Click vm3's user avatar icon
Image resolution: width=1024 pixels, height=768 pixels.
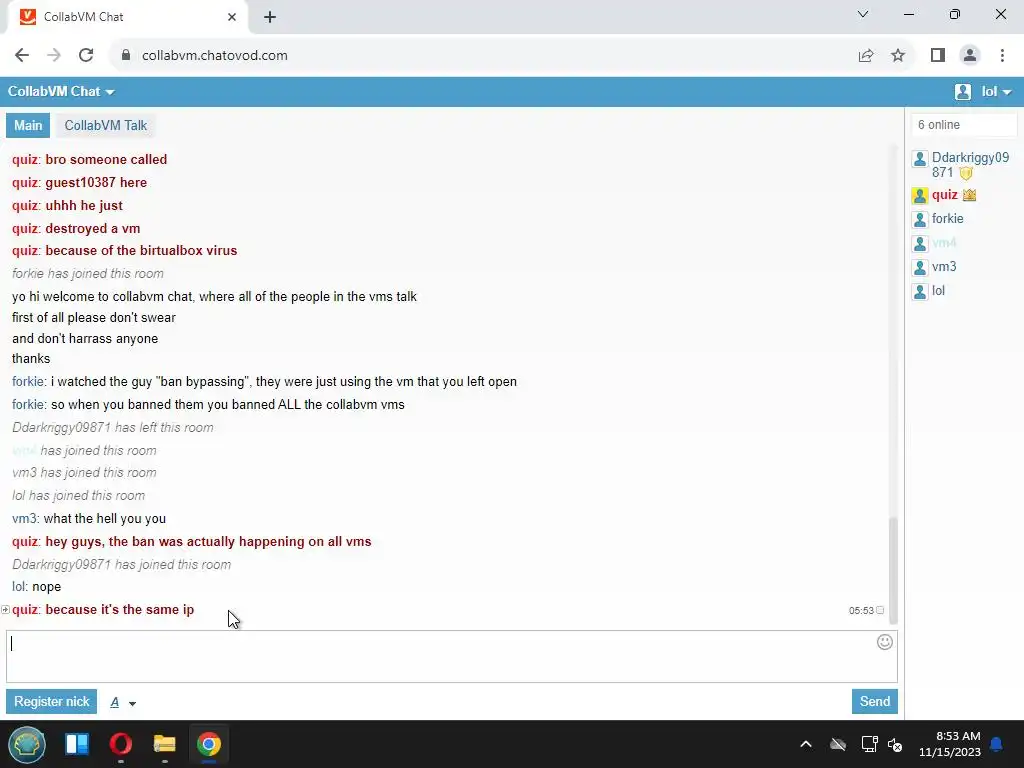click(x=920, y=267)
